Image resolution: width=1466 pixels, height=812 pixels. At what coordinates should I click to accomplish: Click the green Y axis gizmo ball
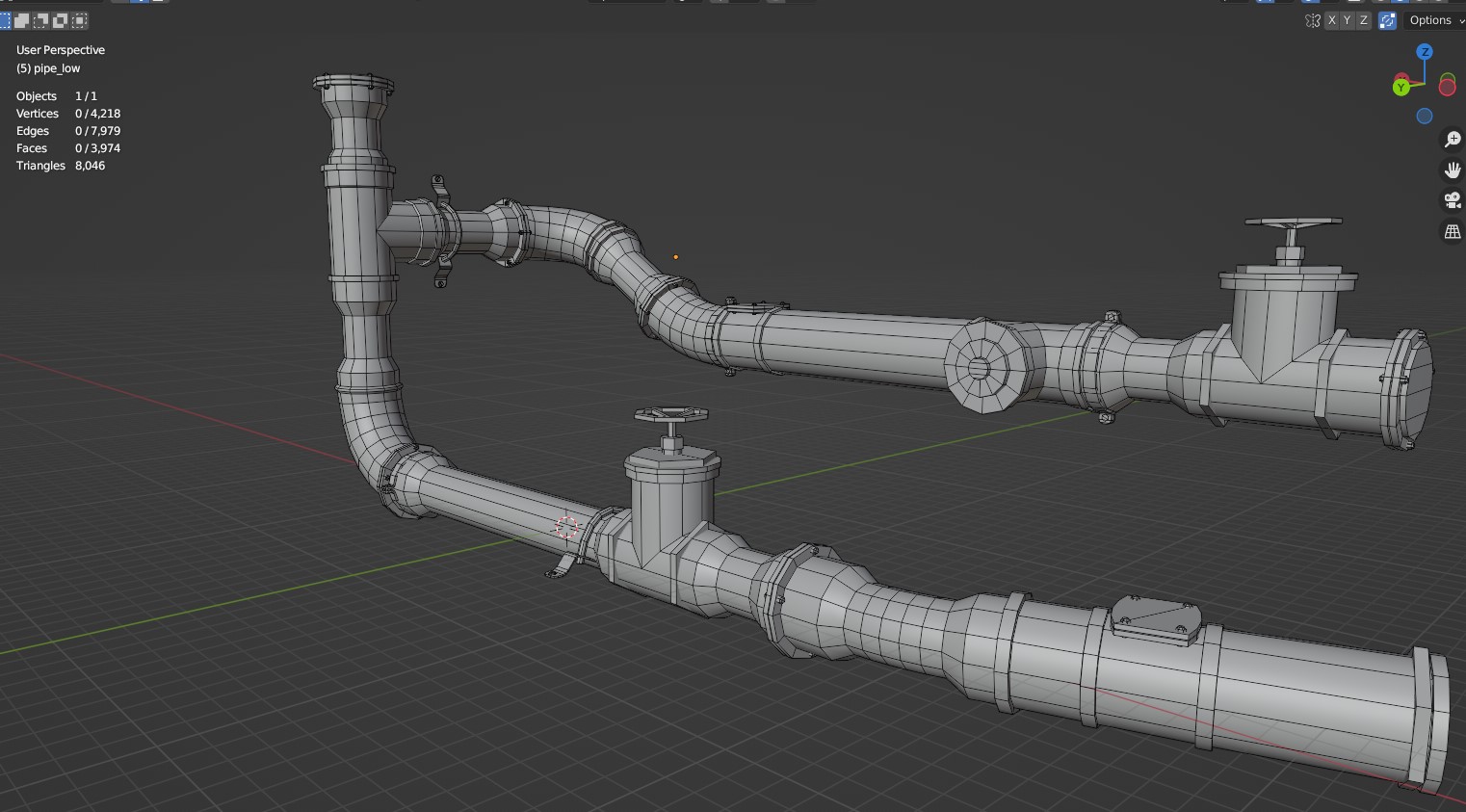1401,87
